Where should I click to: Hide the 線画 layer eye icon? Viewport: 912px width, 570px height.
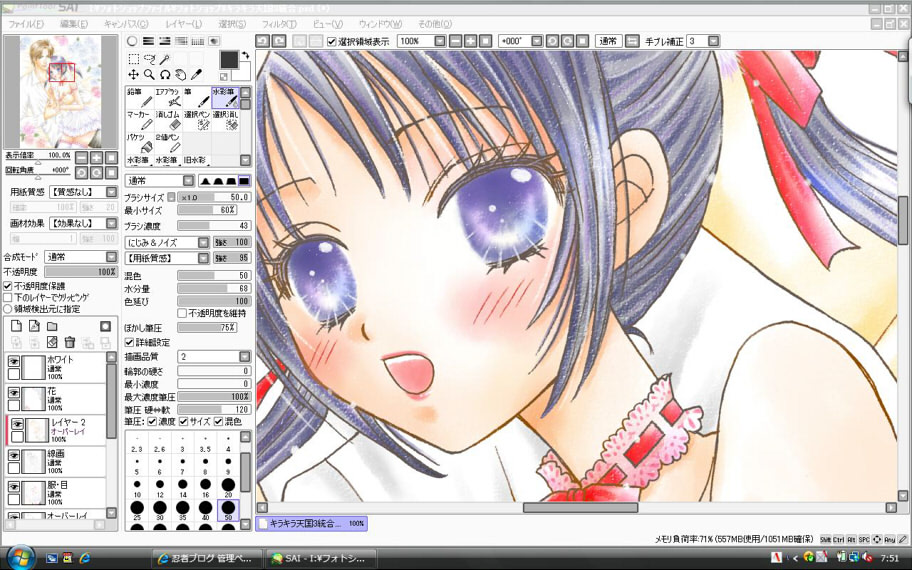point(14,455)
